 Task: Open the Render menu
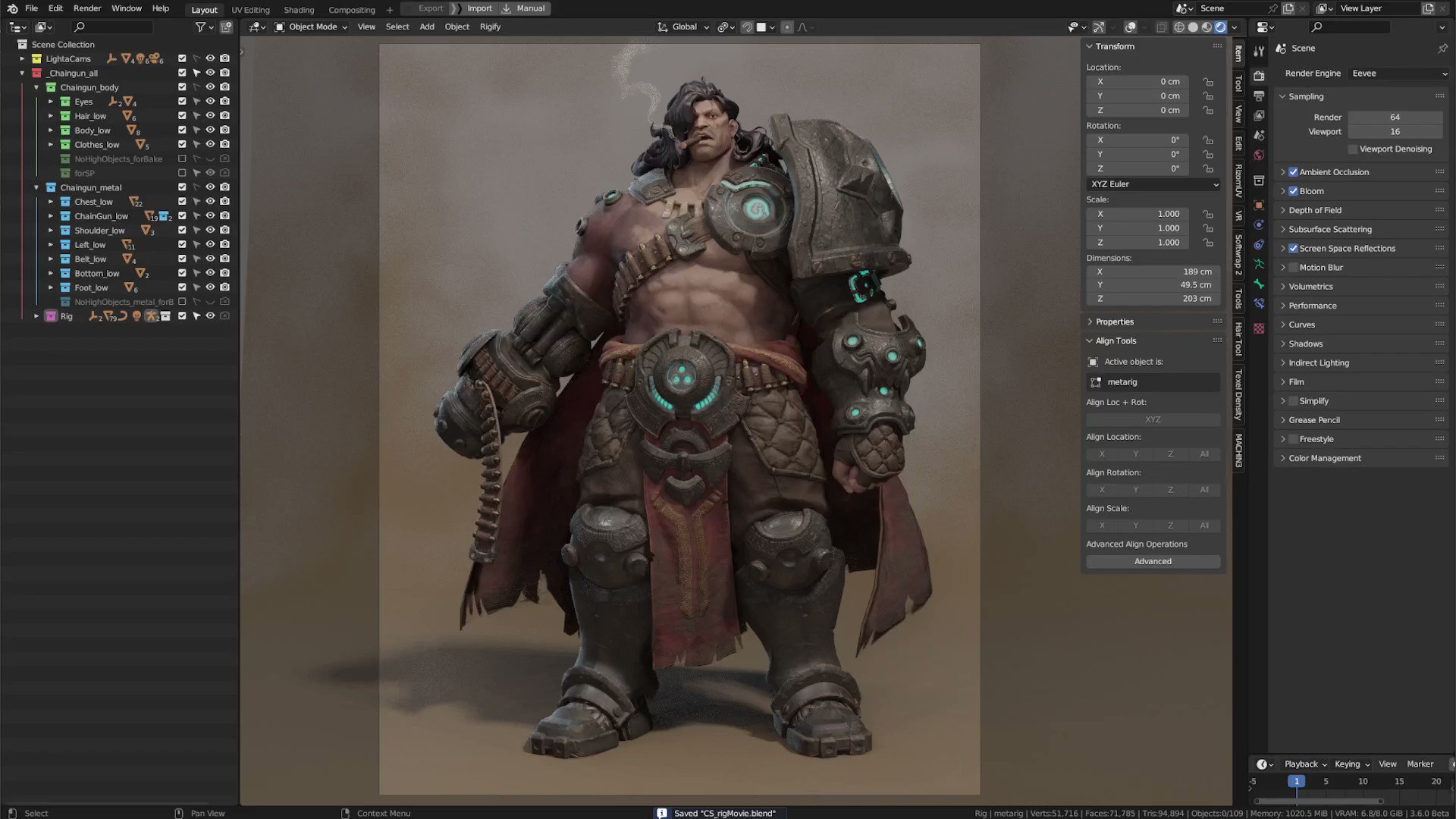click(87, 8)
